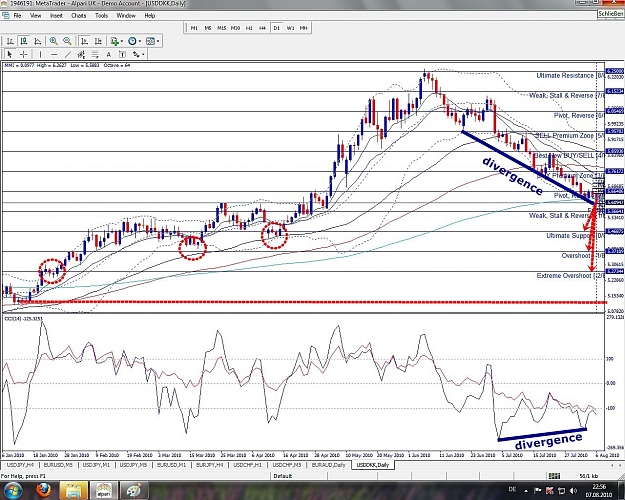This screenshot has height=500, width=625.
Task: Launch Firefox from the taskbar
Action: click(43, 491)
